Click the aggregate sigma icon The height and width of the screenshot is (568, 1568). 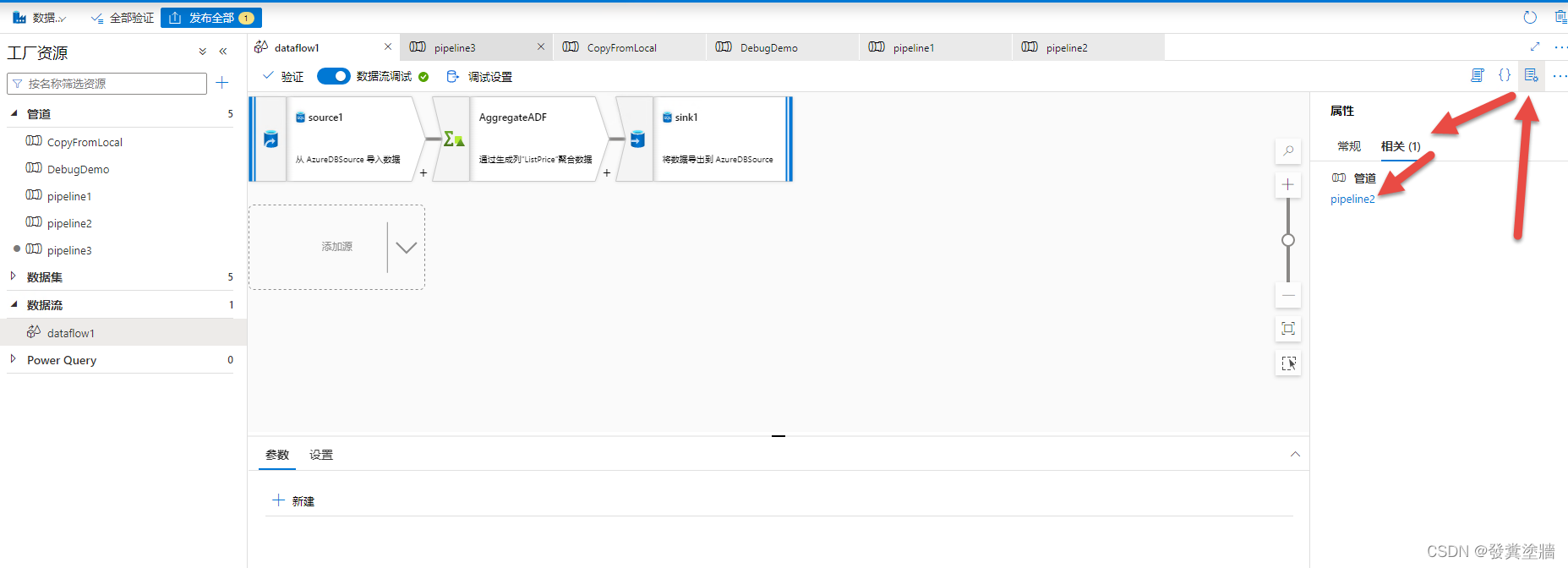click(x=454, y=139)
